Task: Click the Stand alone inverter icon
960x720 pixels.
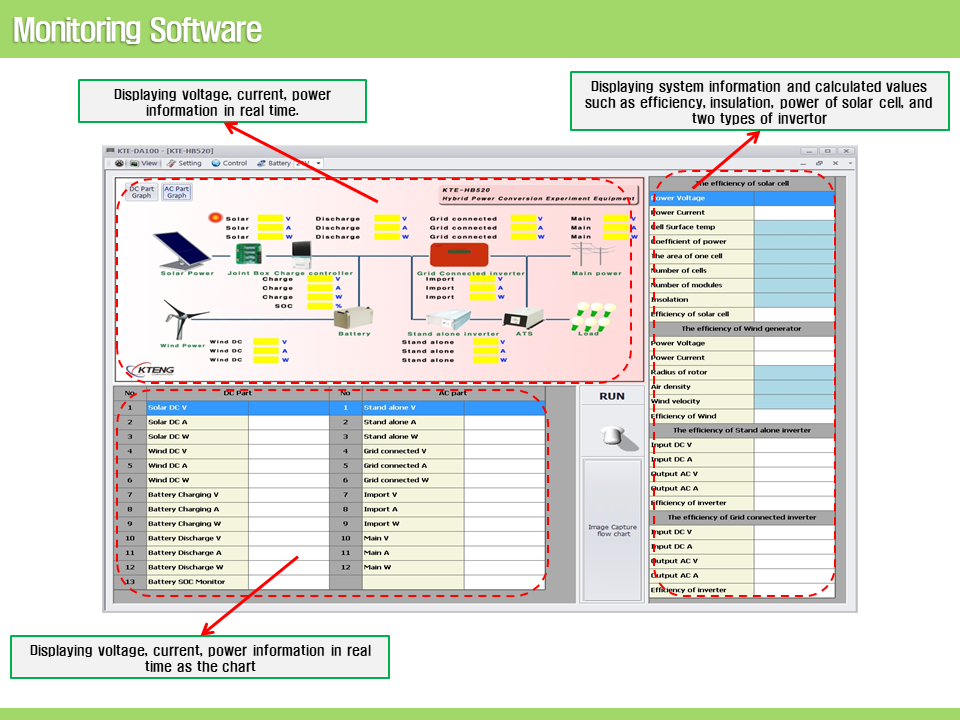Action: pyautogui.click(x=449, y=319)
